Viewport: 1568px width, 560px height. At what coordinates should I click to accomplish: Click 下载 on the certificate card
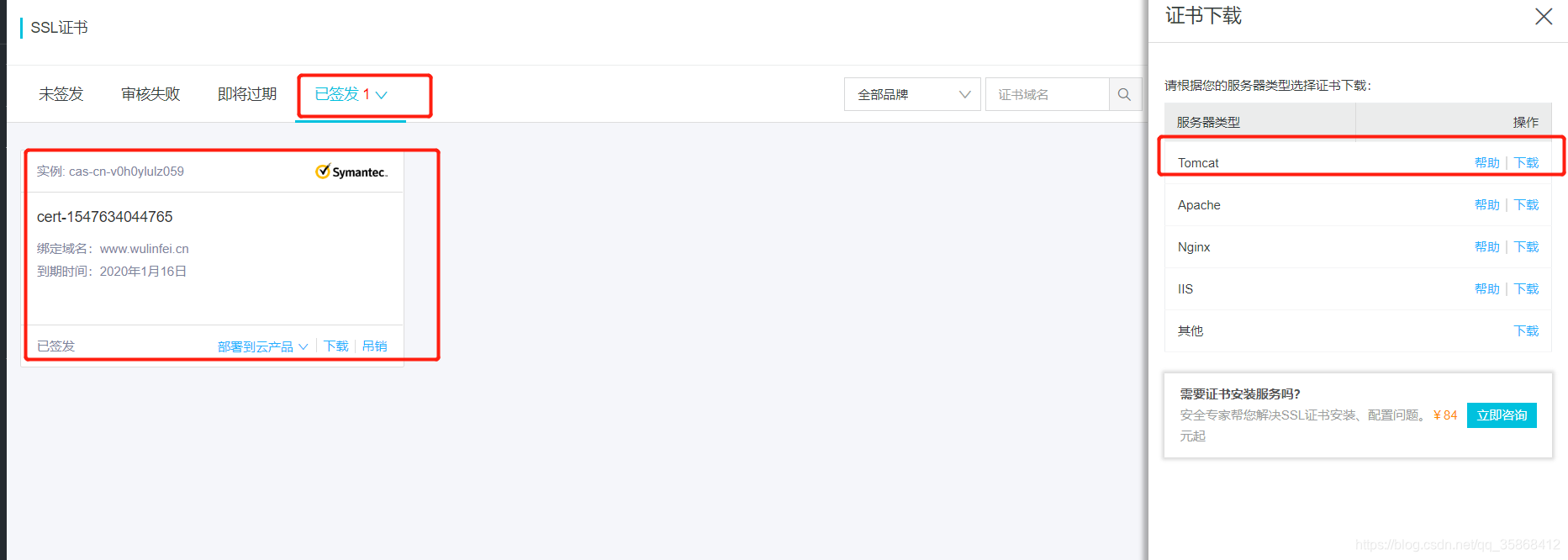click(336, 346)
